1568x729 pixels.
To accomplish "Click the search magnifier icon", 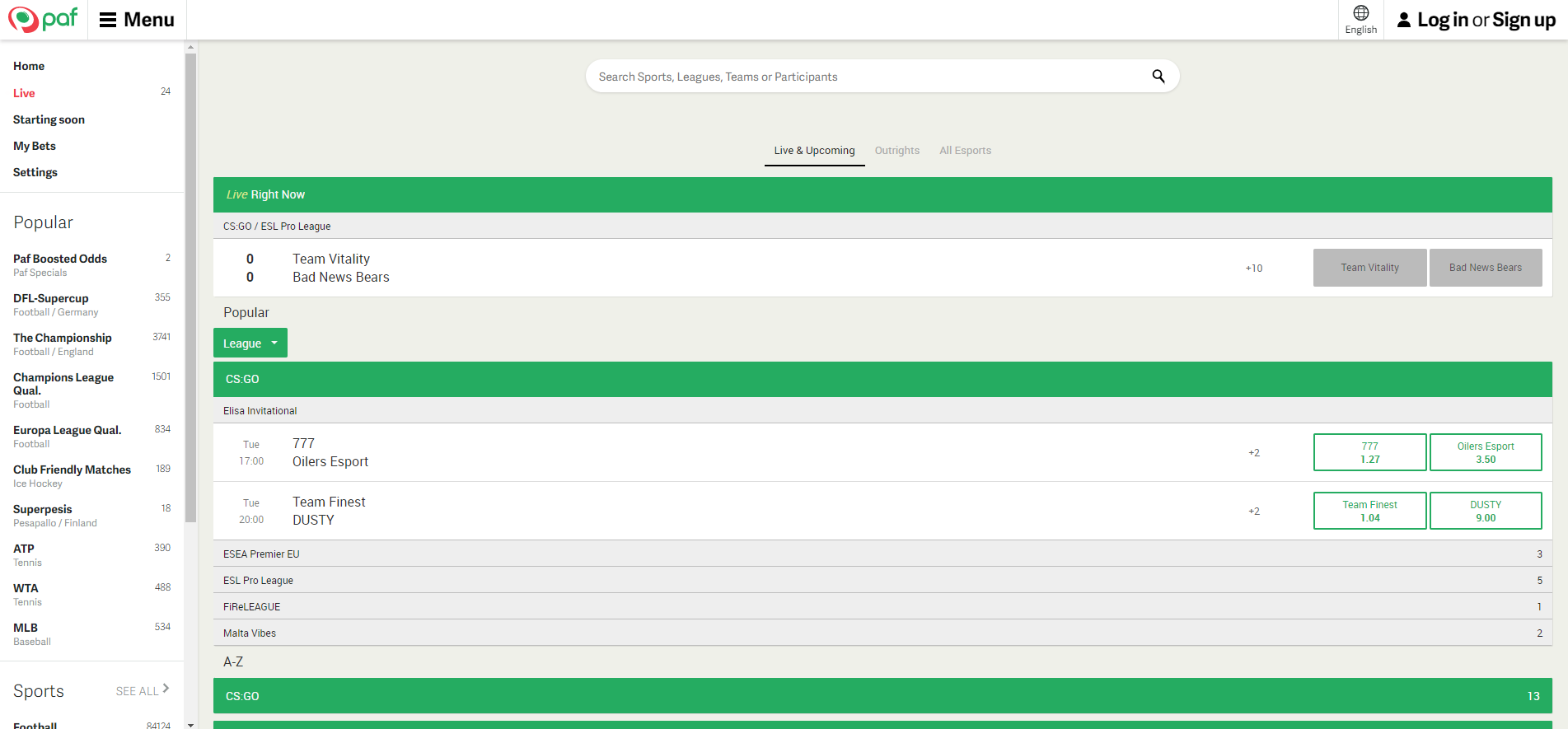I will 1158,77.
